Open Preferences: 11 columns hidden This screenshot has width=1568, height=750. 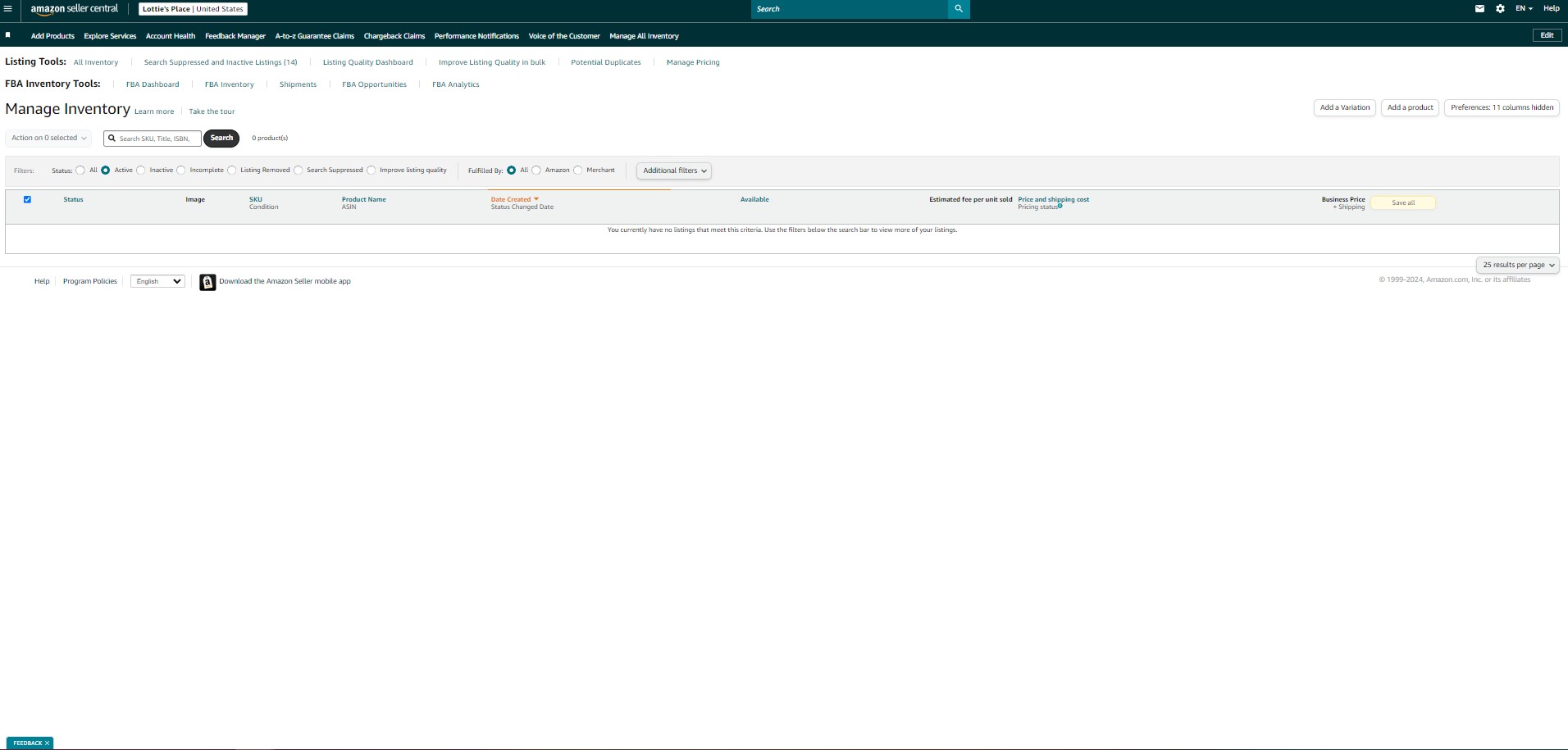click(x=1502, y=107)
